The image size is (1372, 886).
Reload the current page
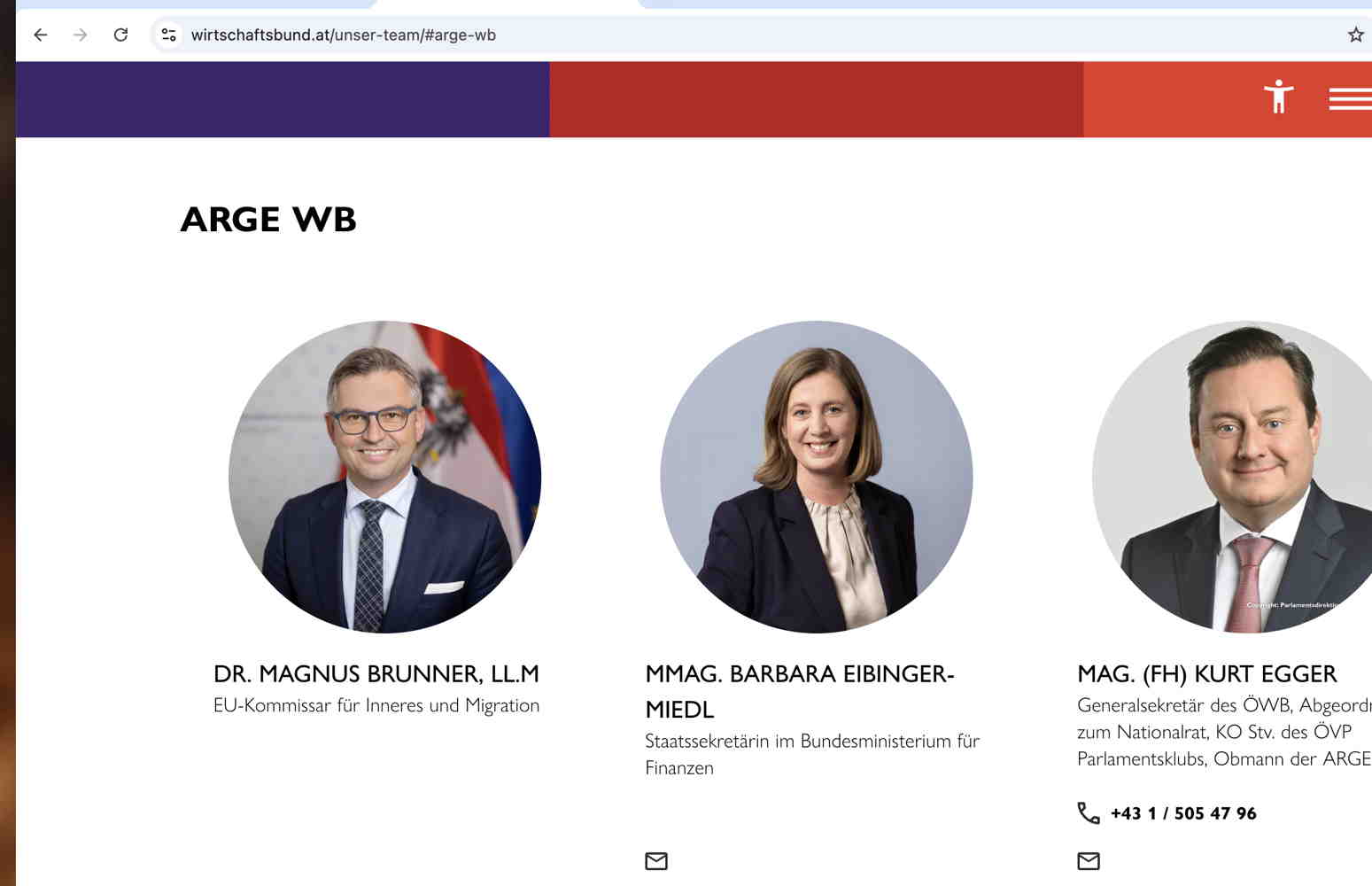coord(121,35)
